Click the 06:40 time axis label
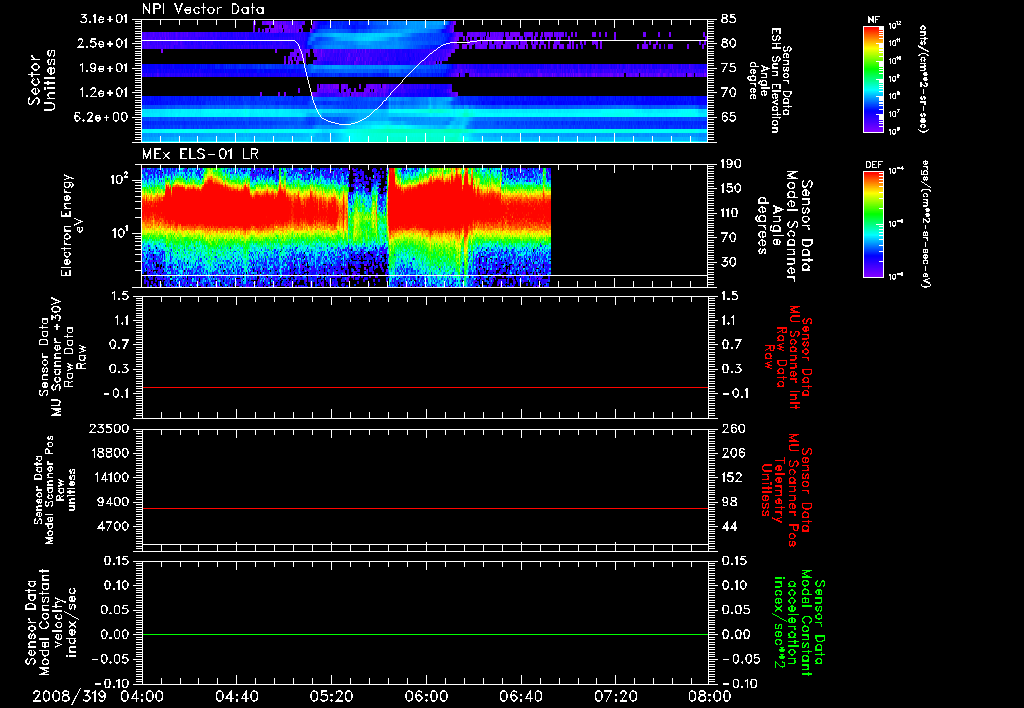Image resolution: width=1024 pixels, height=708 pixels. coord(520,696)
